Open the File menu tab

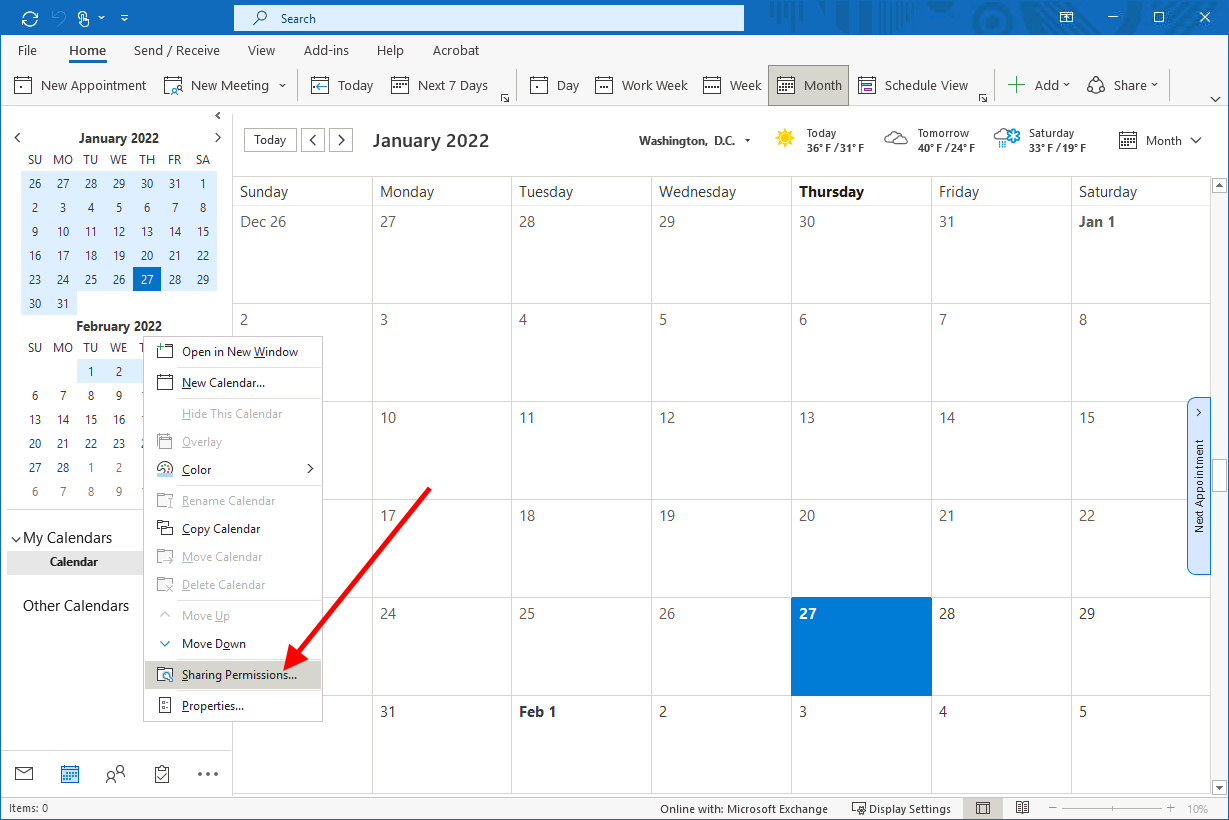[x=27, y=50]
